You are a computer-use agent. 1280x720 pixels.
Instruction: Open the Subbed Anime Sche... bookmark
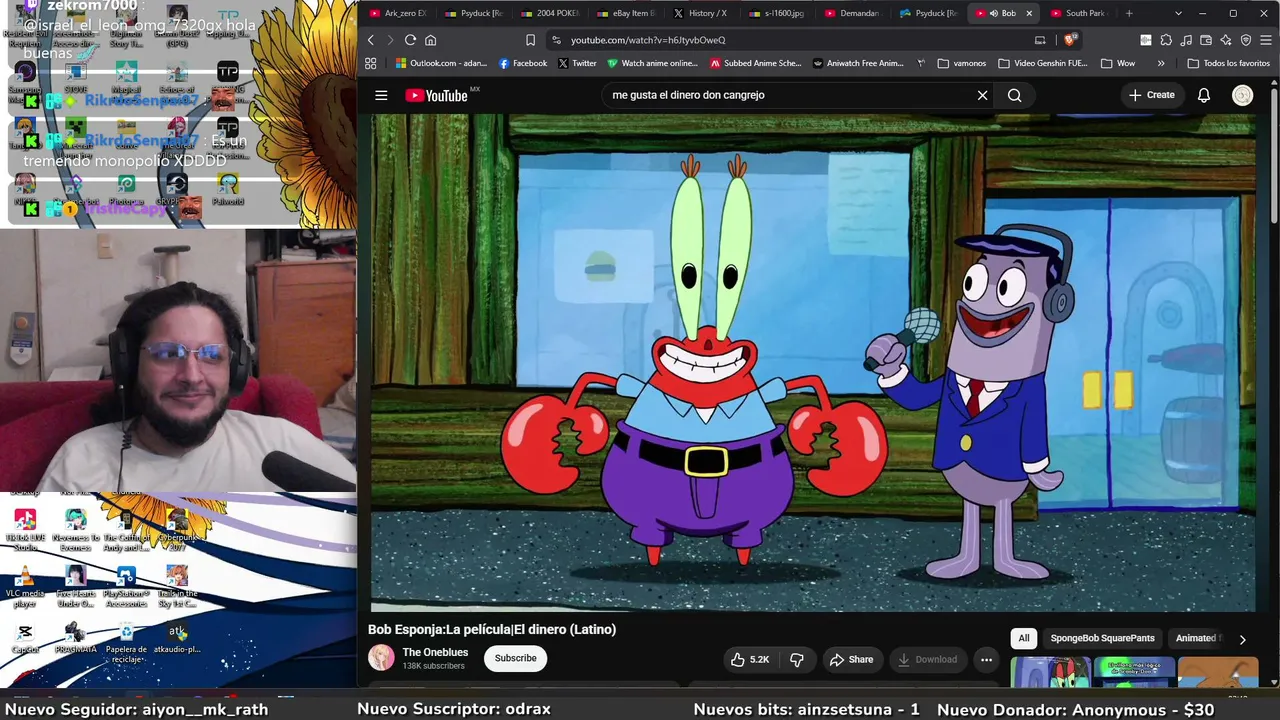[x=756, y=63]
